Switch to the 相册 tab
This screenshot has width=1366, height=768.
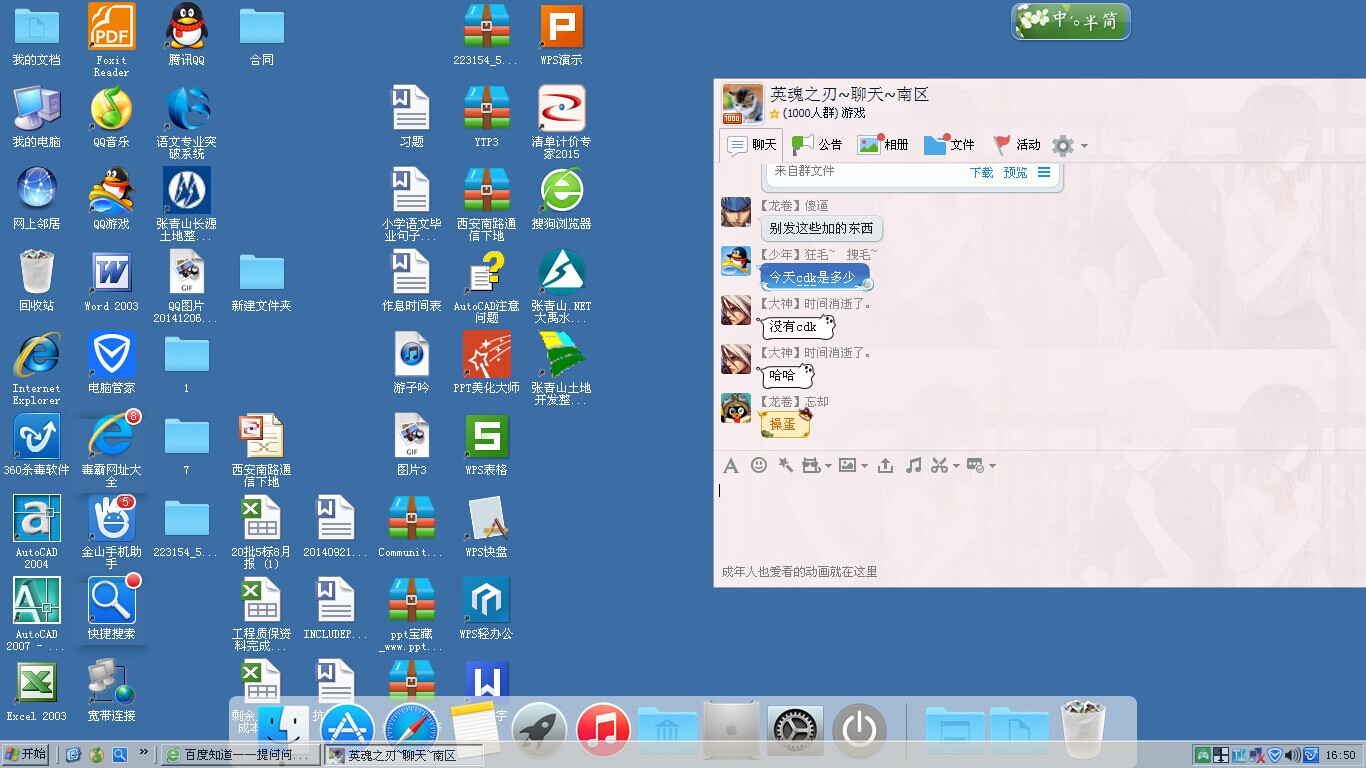883,145
